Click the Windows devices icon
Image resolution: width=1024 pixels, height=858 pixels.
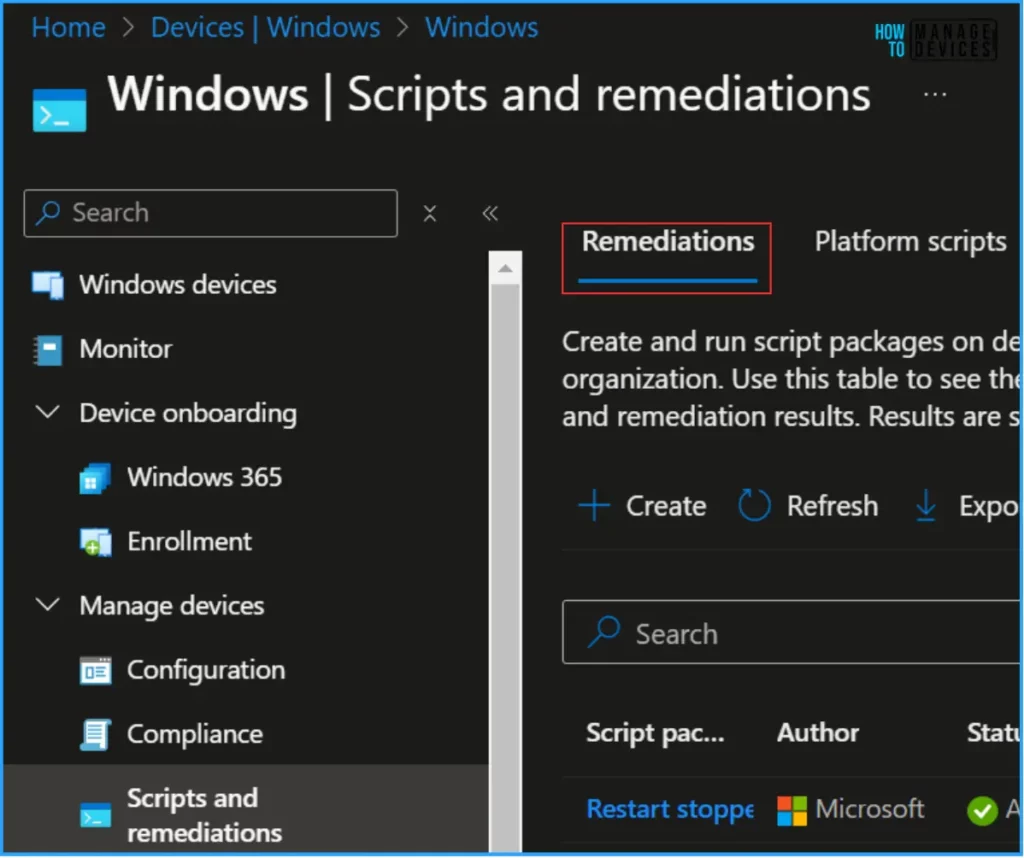click(x=48, y=285)
